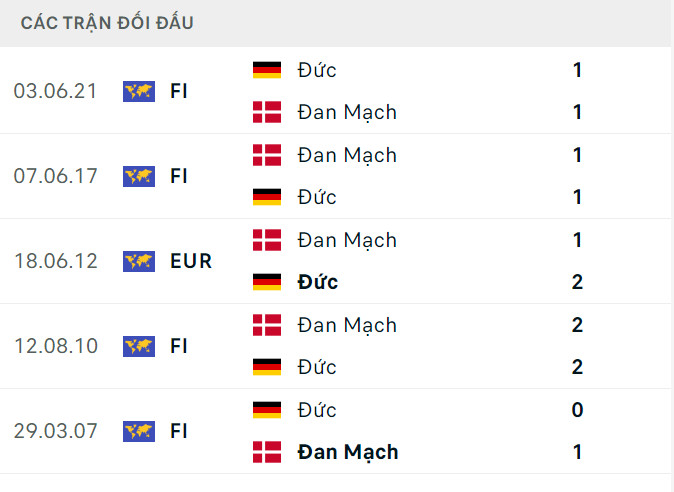This screenshot has height=492, width=674.
Task: Click the world map icon beside 29.03.07
Action: [x=139, y=431]
